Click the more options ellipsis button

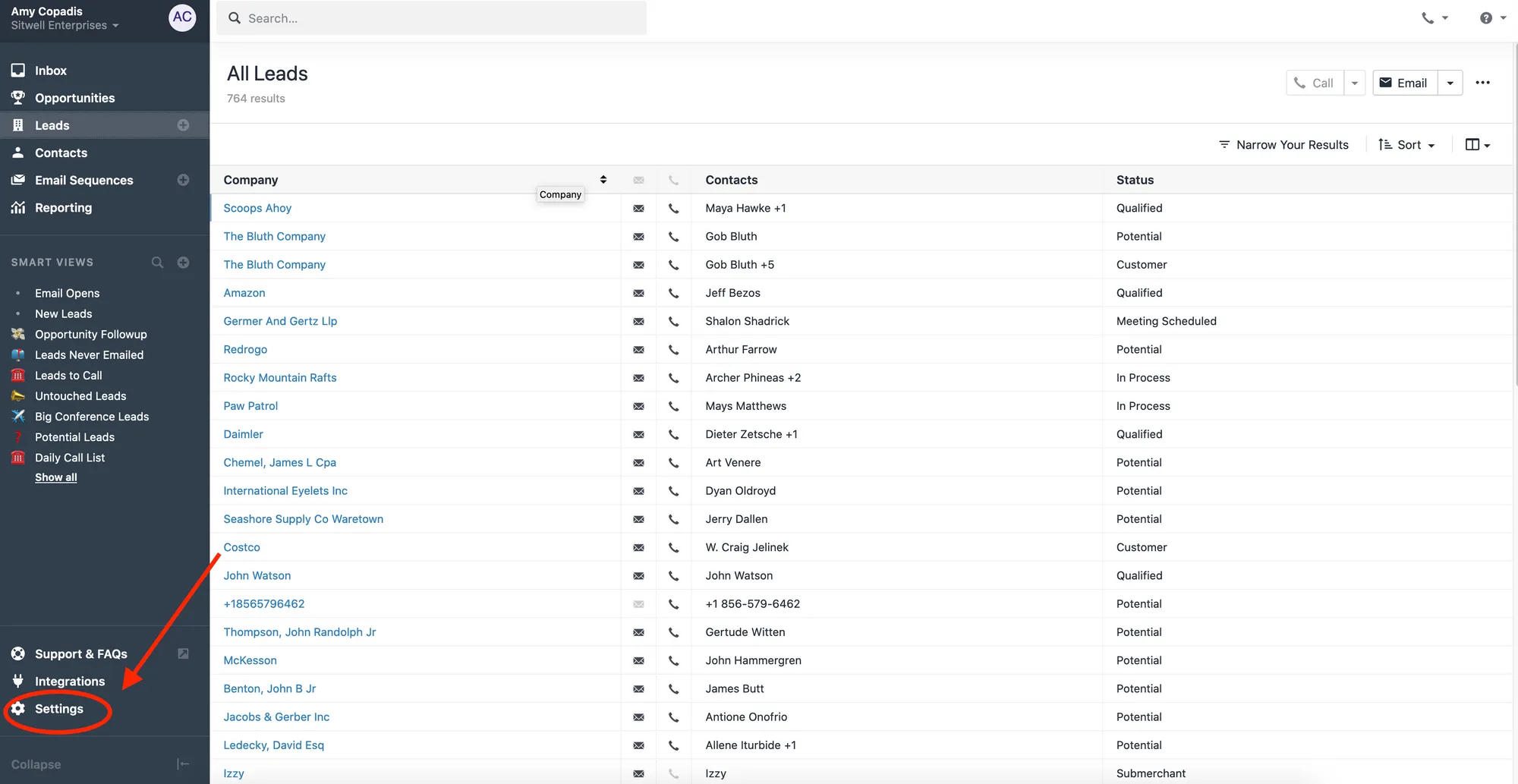click(1482, 83)
